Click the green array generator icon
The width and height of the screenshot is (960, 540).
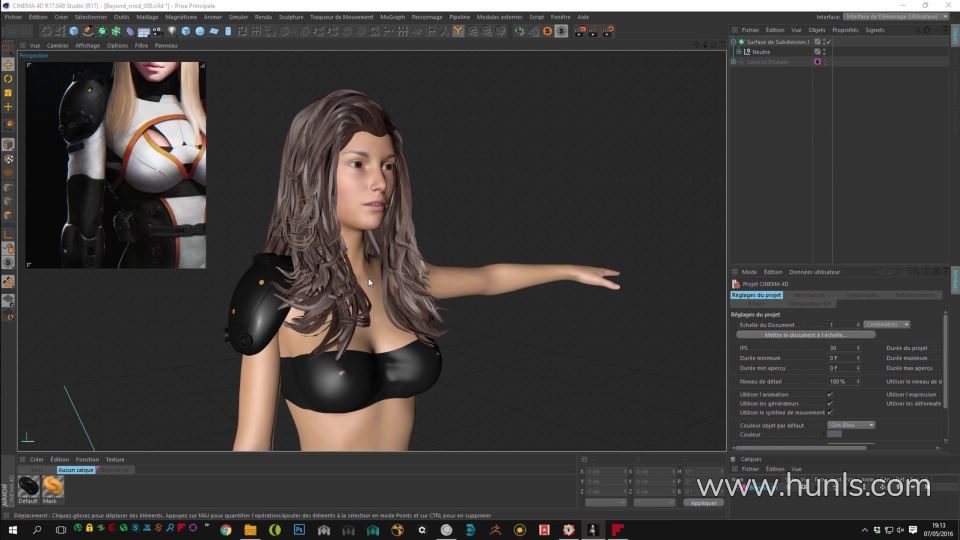coord(102,31)
